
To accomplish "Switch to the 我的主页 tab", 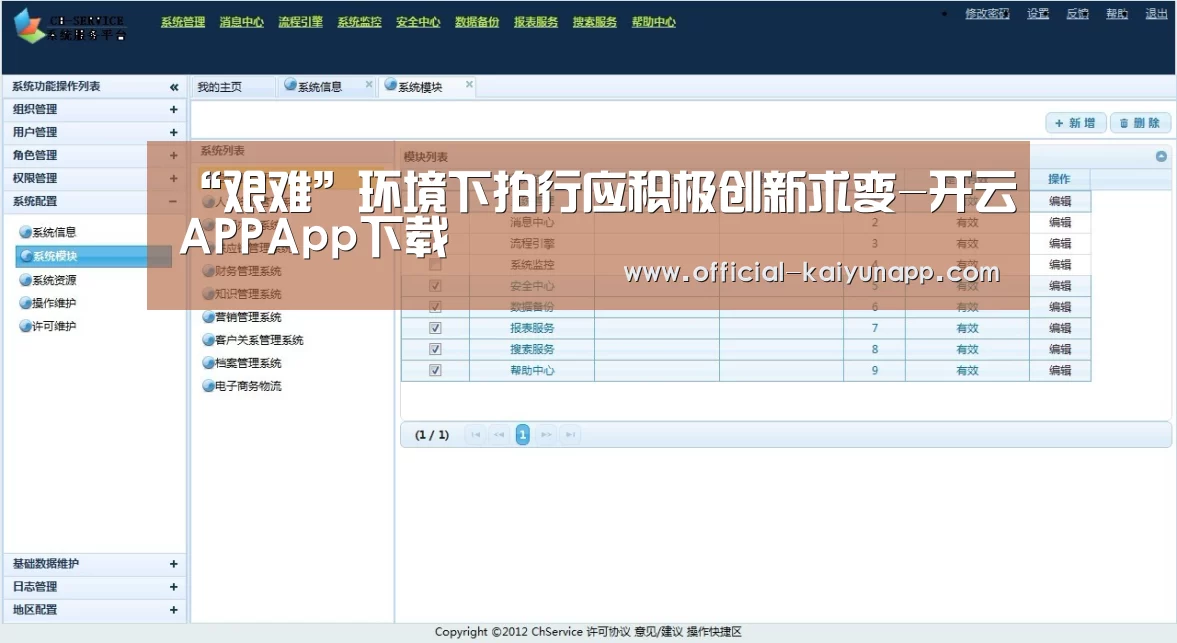I will 231,87.
